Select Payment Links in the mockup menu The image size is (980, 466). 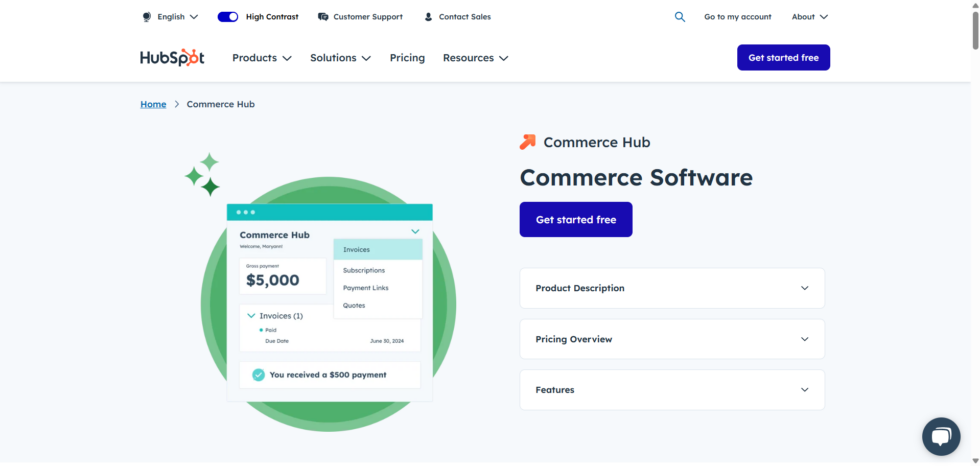point(366,288)
